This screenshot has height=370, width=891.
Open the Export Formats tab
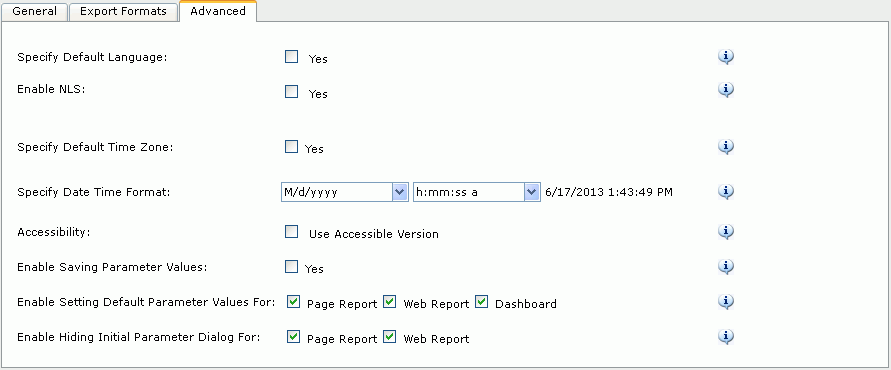123,11
